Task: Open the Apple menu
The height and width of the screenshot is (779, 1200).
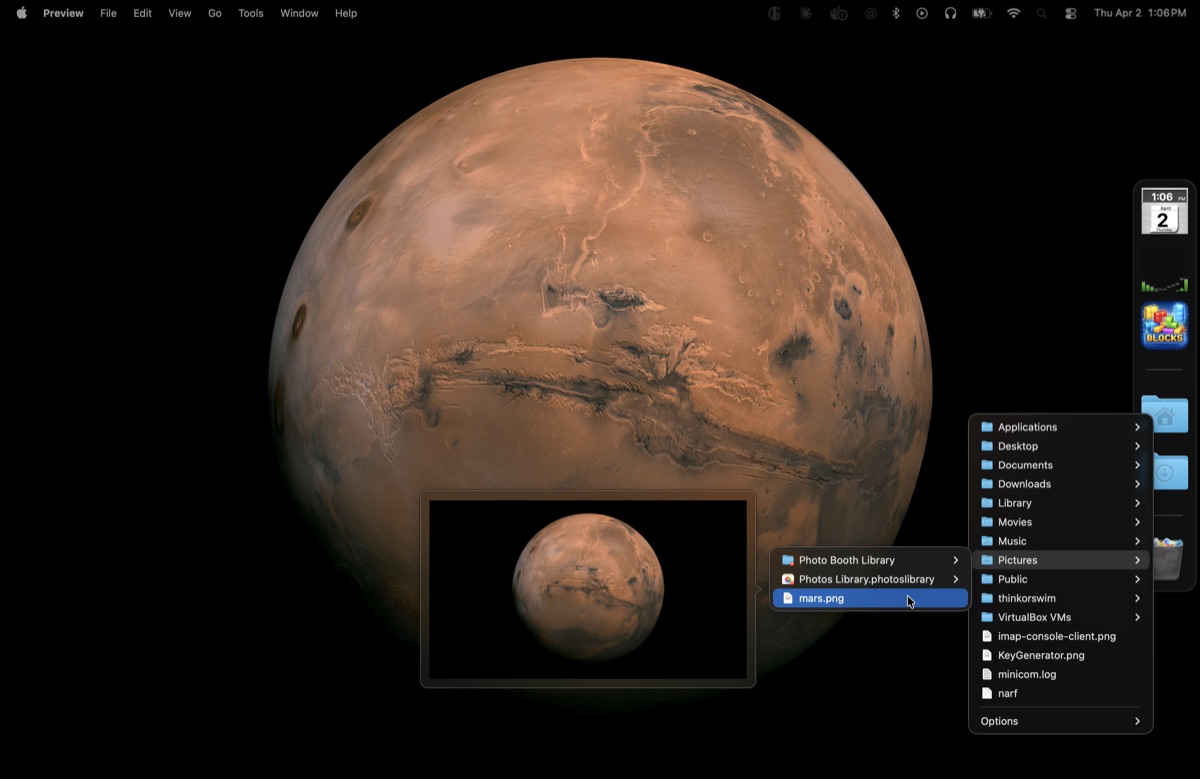Action: tap(21, 13)
